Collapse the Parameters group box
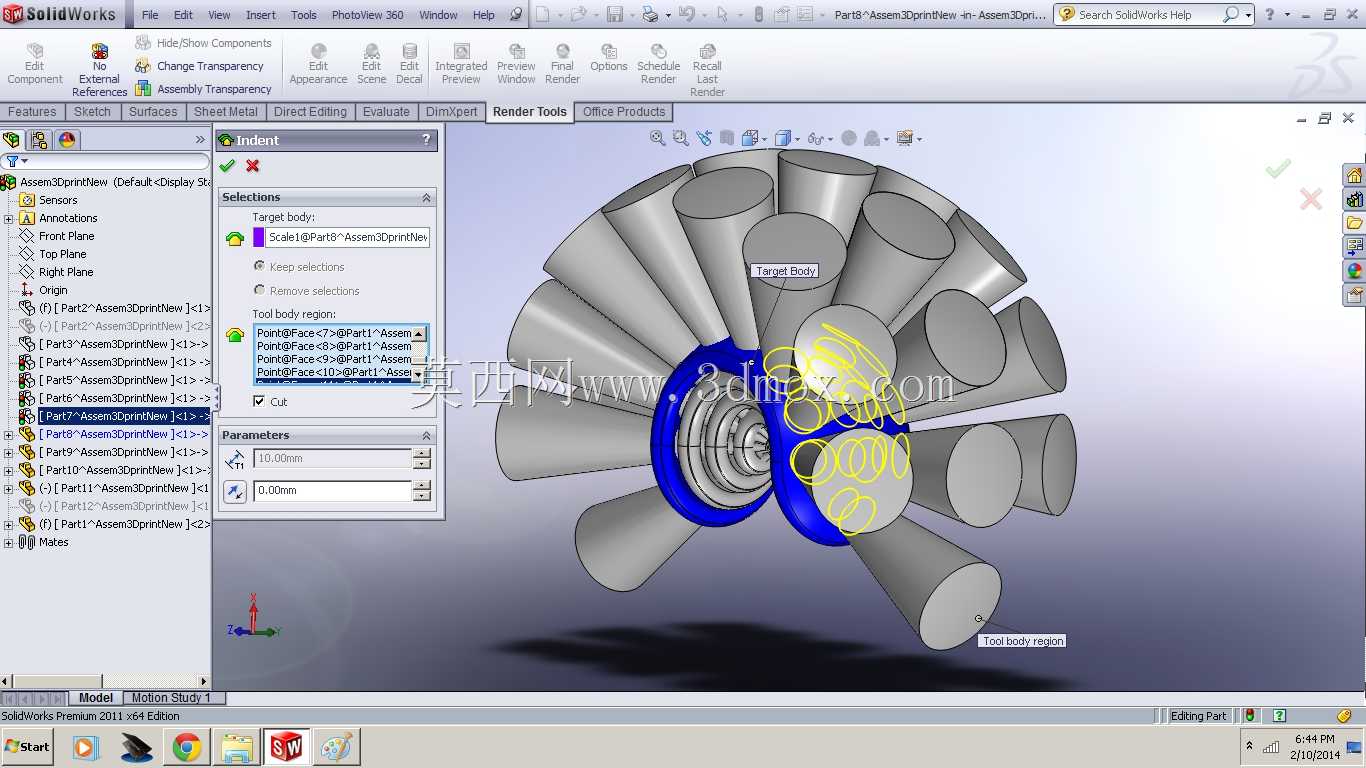The width and height of the screenshot is (1366, 768). [x=426, y=436]
